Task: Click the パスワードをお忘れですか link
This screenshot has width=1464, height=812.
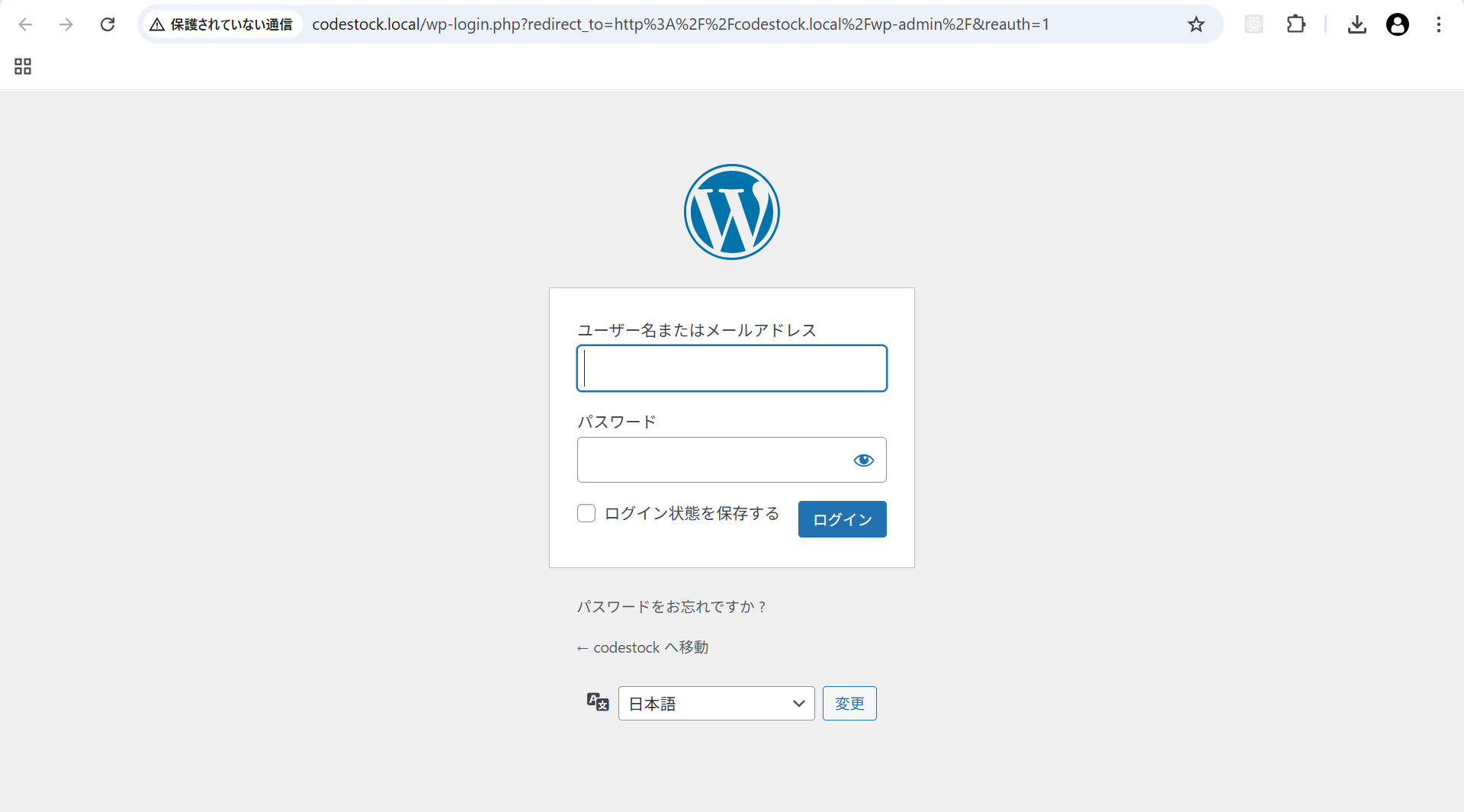Action: (x=671, y=606)
